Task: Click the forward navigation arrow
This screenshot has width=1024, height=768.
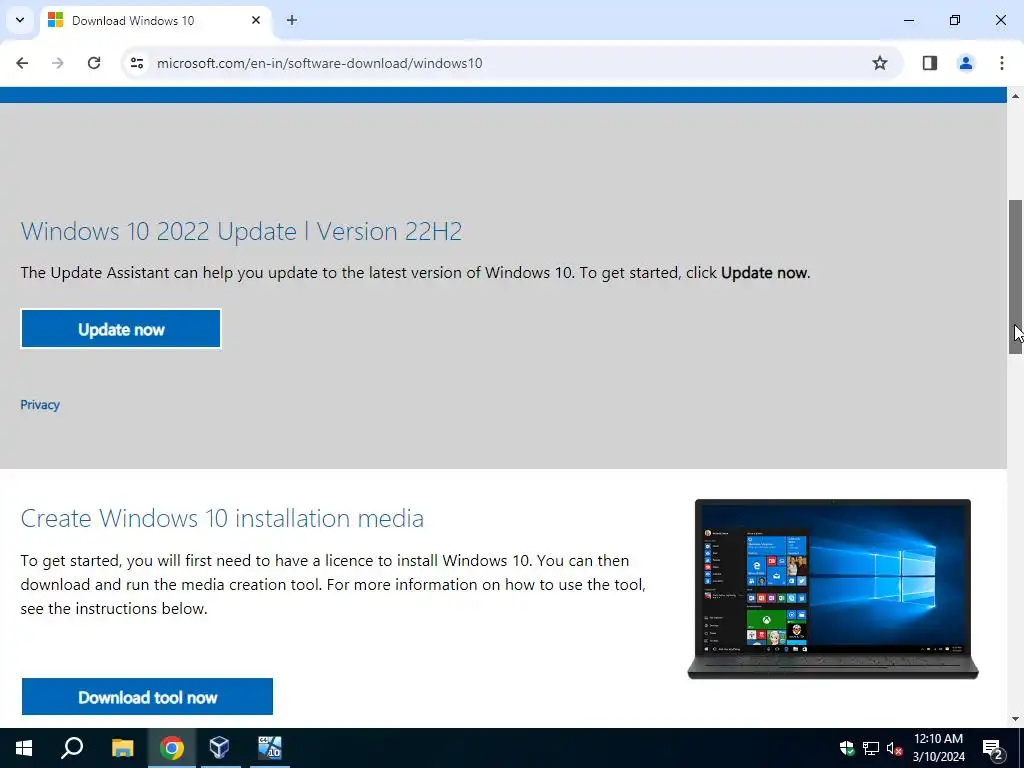Action: [58, 63]
